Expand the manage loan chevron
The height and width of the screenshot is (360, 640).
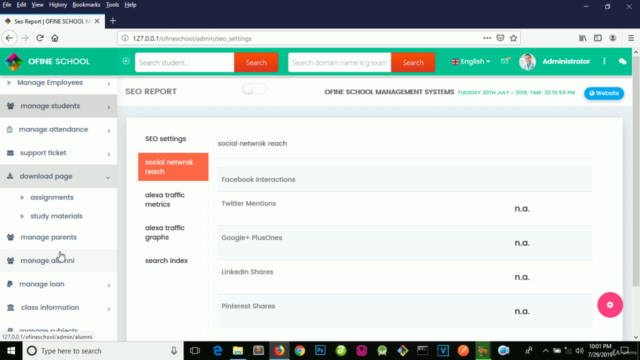pyautogui.click(x=109, y=285)
